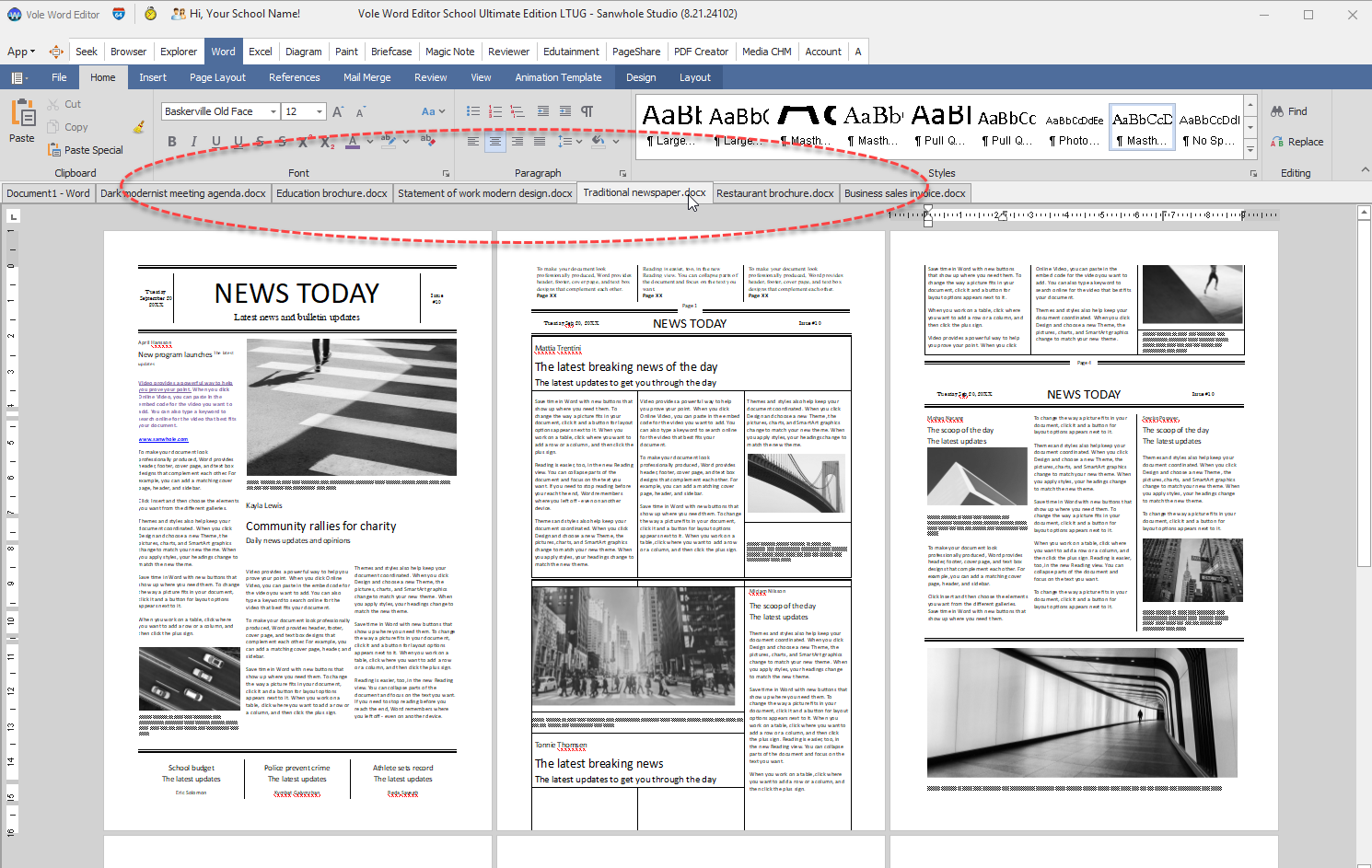Toggle center alignment

(495, 141)
